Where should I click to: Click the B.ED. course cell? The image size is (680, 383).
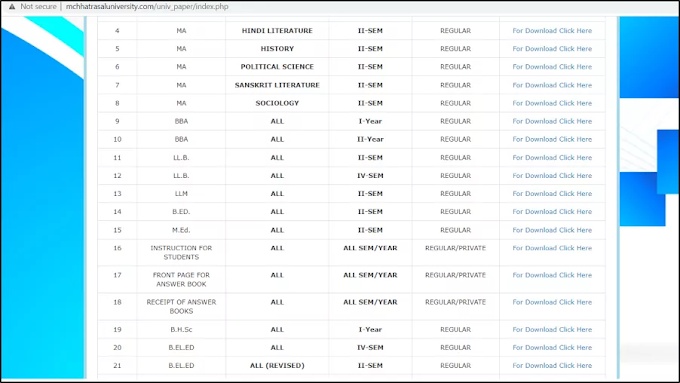click(x=181, y=212)
